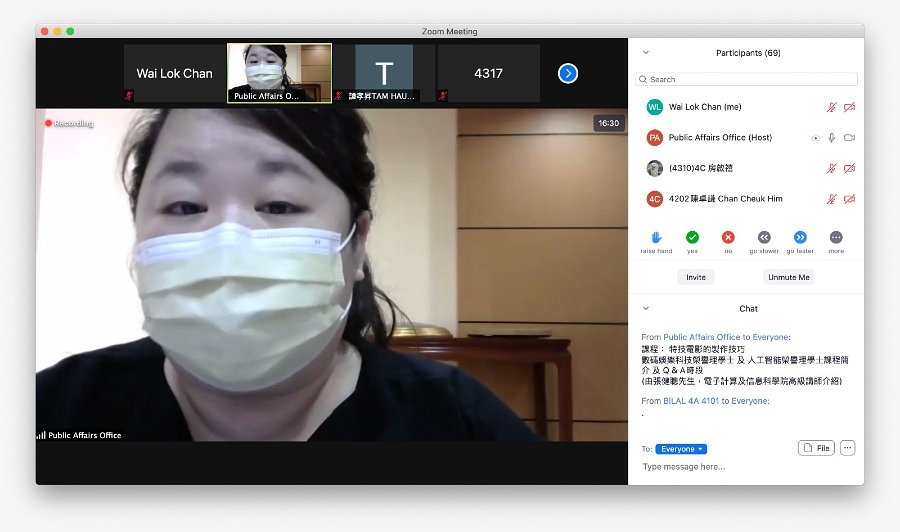Collapse the Chat panel chevron
Image resolution: width=900 pixels, height=532 pixels.
646,309
